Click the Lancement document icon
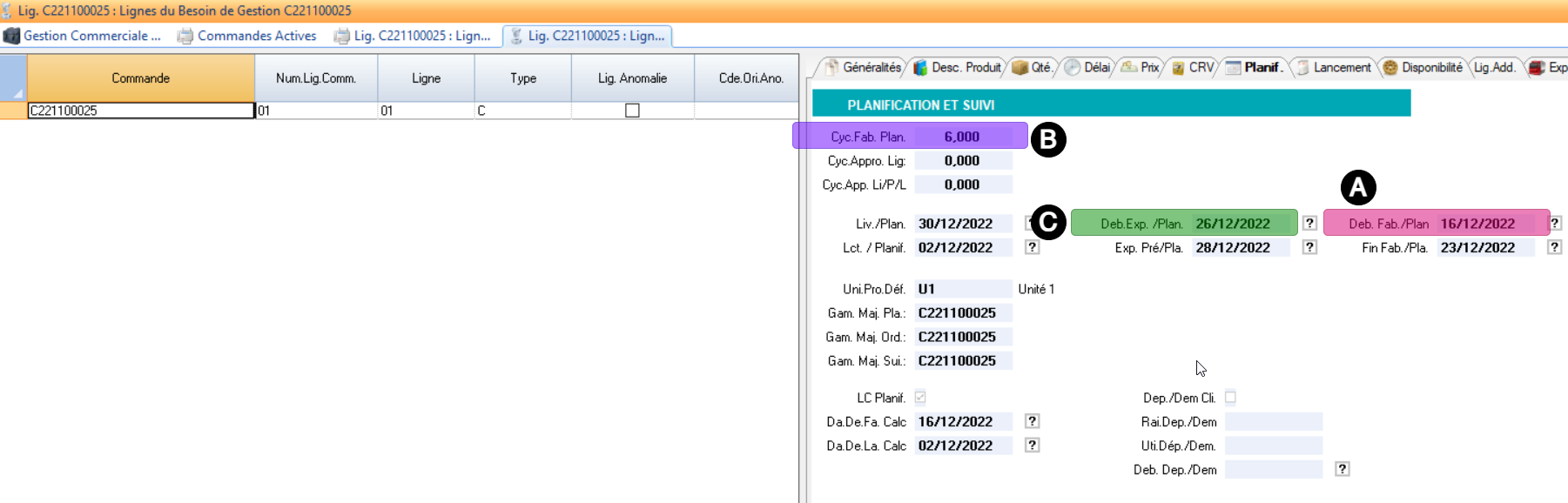 point(1302,68)
